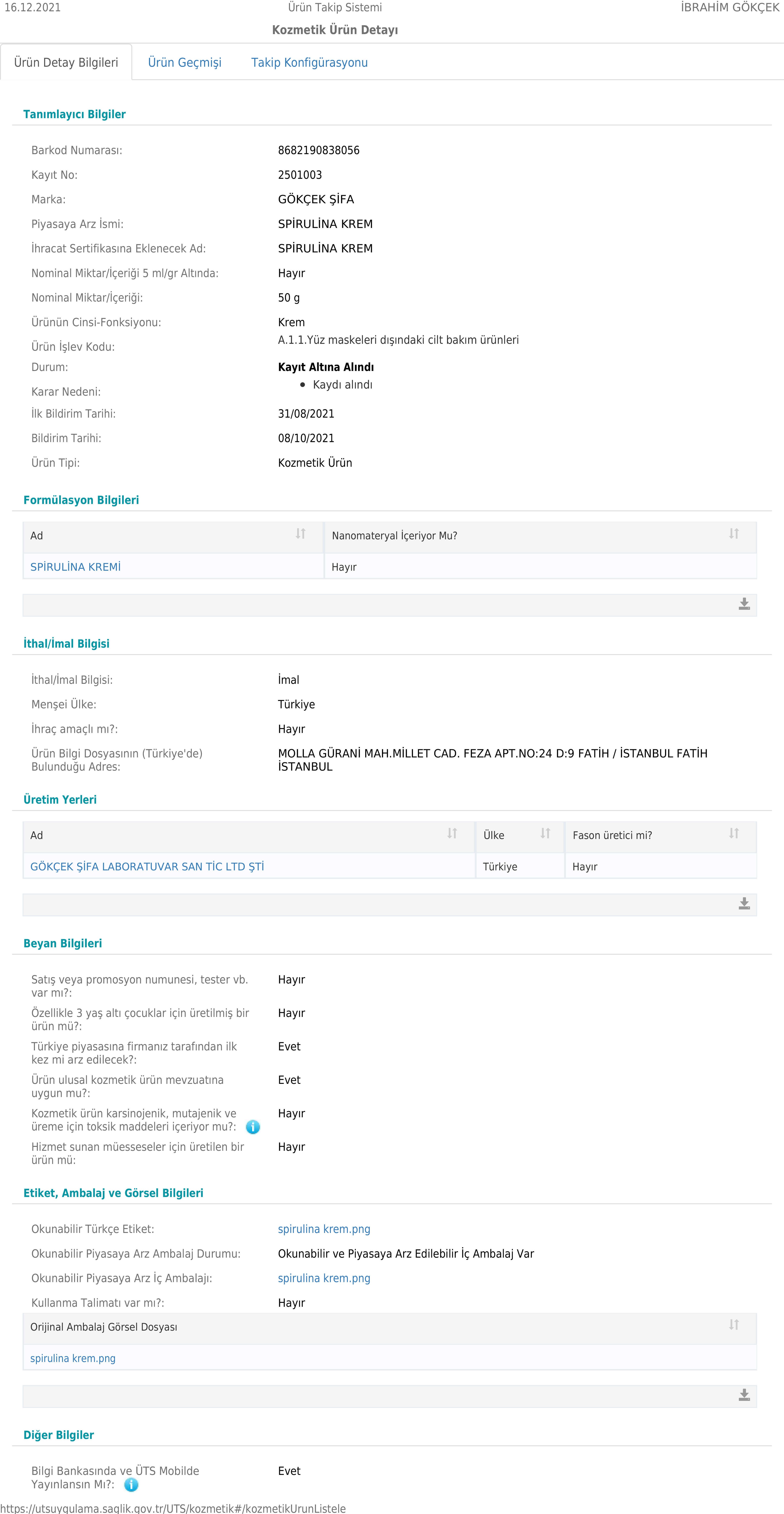Viewport: 784px width, 1514px height.
Task: Download the Orijinal Ambalaj Görsel table export
Action: 744,1395
